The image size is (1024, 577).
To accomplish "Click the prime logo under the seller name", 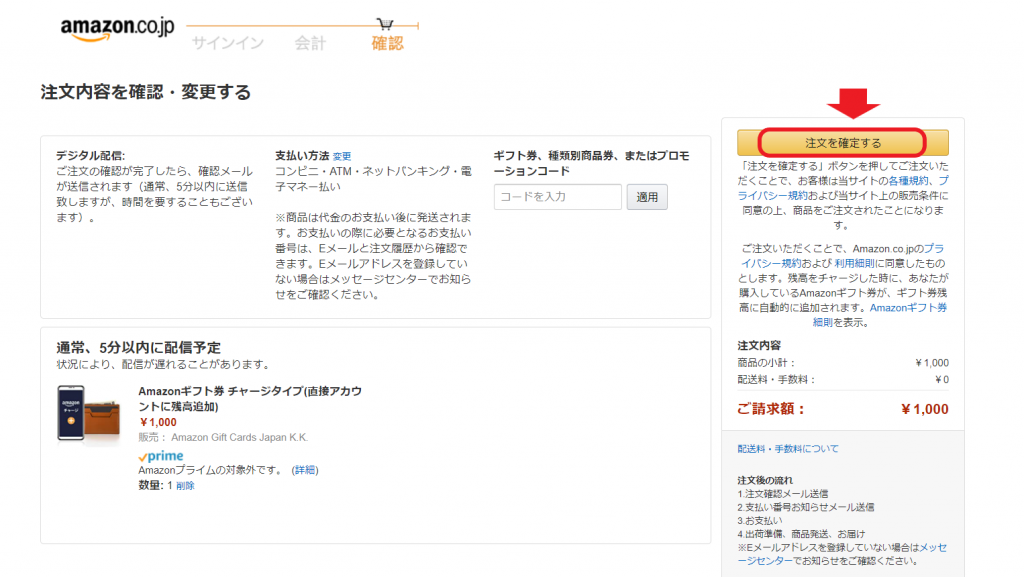I will pos(159,456).
